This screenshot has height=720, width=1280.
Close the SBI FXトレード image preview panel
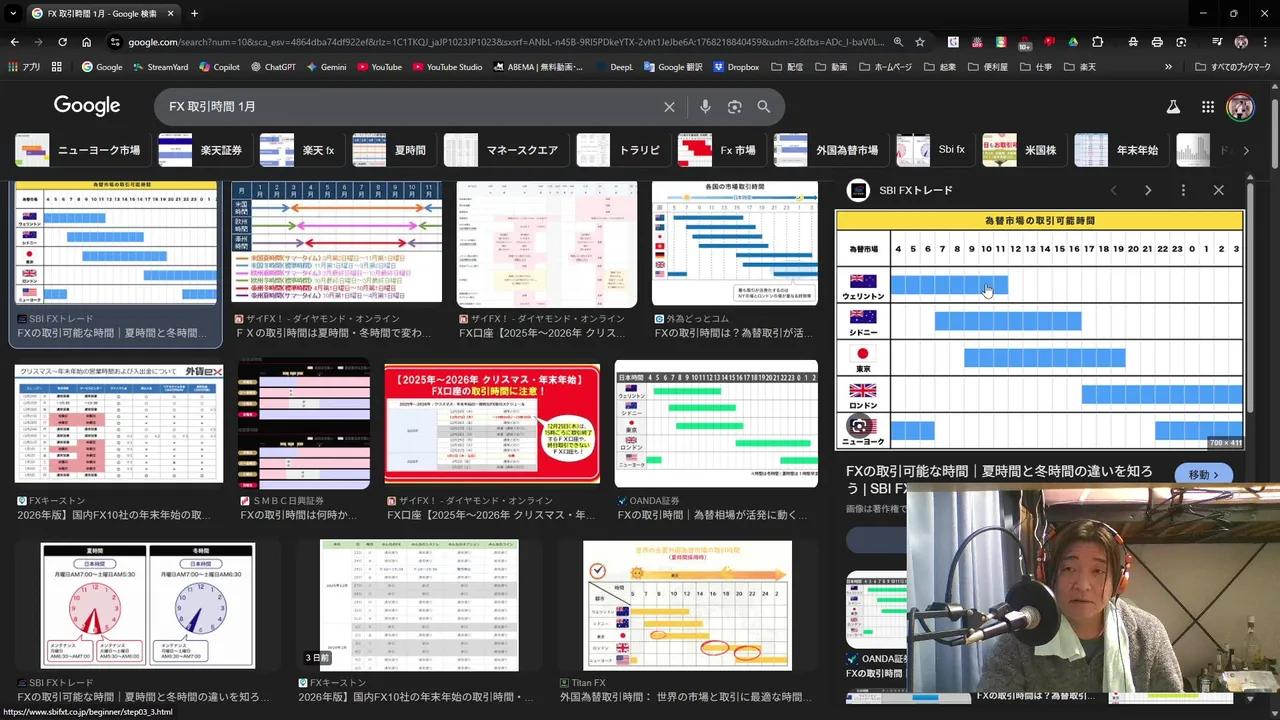click(x=1218, y=190)
